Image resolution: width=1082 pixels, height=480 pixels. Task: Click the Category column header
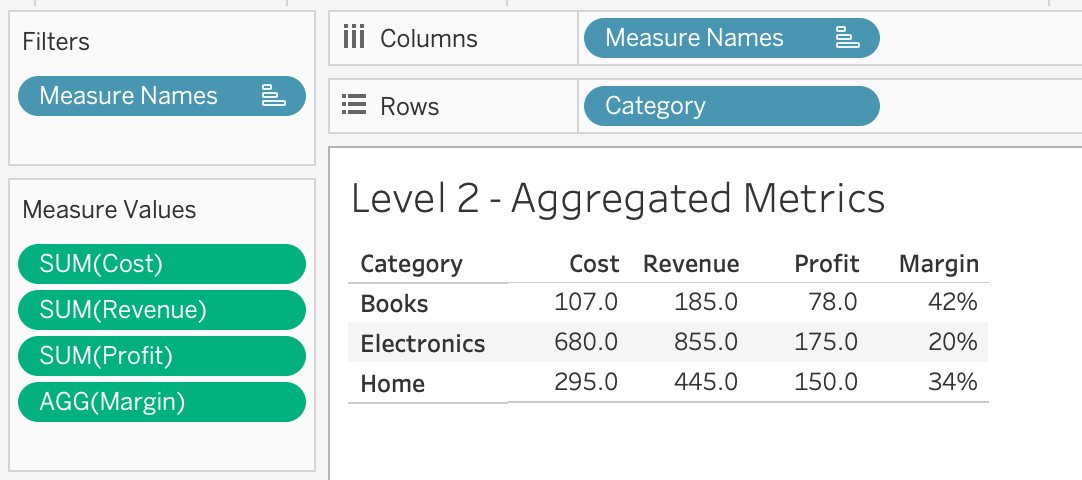[x=411, y=264]
